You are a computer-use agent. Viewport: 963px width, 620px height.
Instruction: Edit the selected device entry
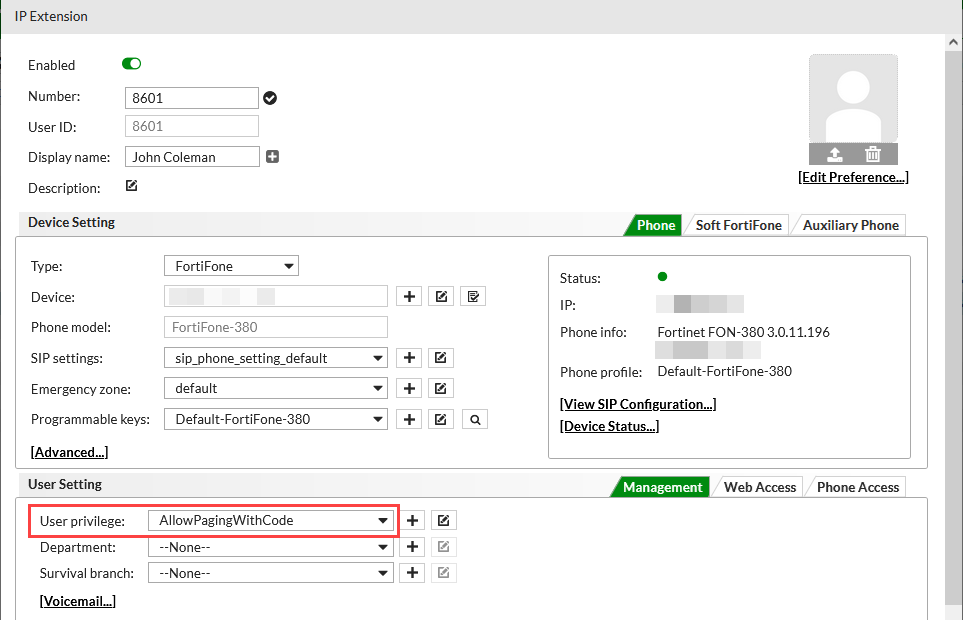tap(441, 295)
